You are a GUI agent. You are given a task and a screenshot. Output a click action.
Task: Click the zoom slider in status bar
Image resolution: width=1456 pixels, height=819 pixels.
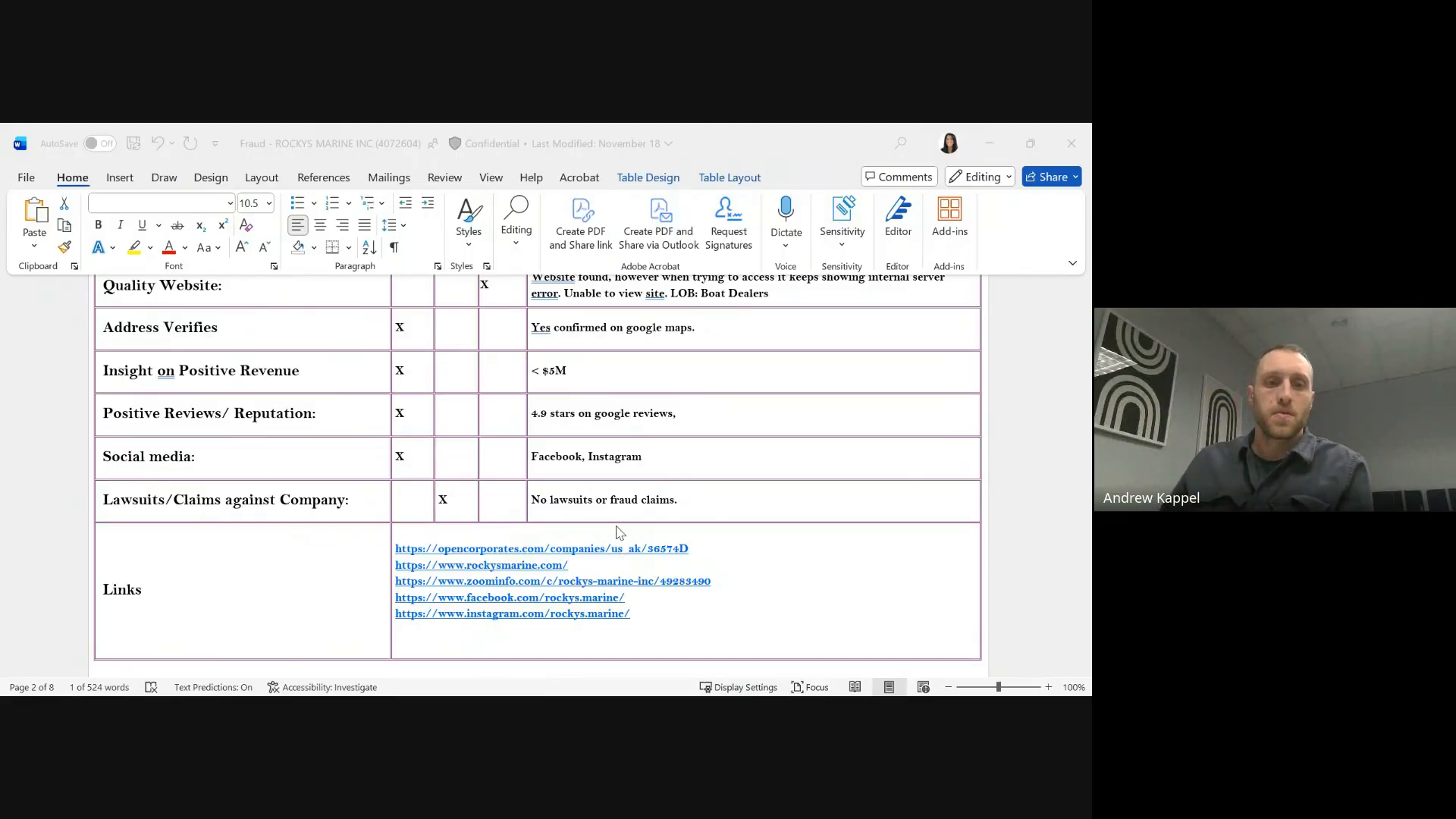coord(998,687)
